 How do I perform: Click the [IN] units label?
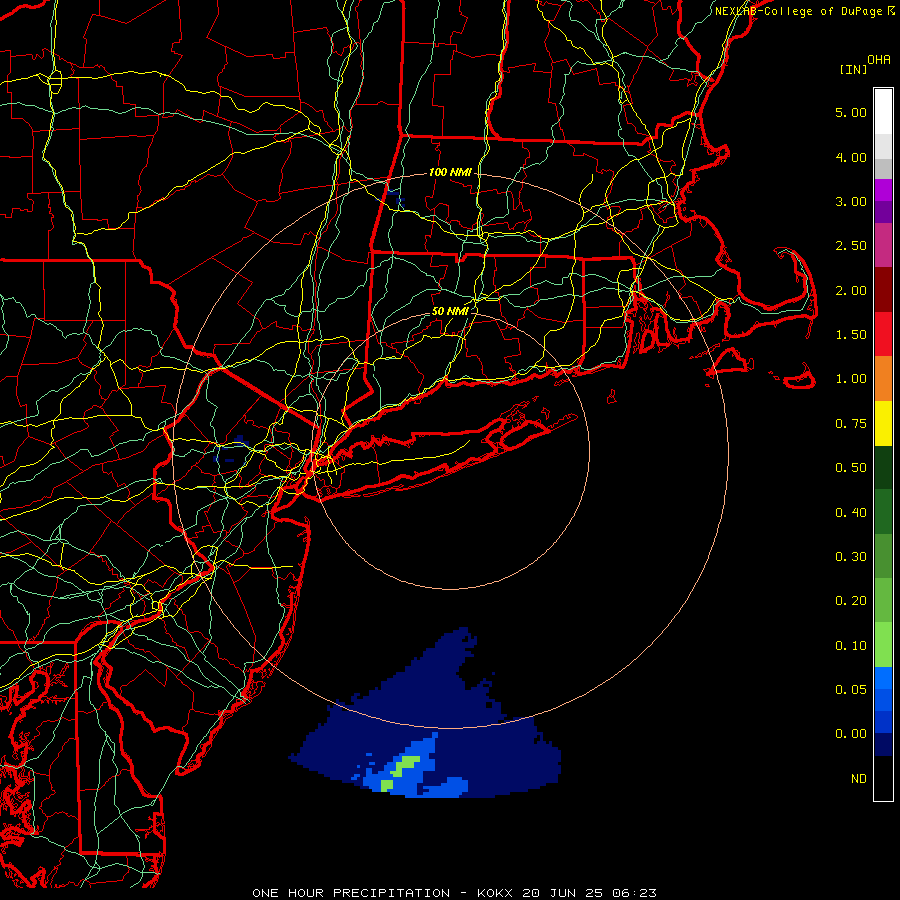coord(853,69)
